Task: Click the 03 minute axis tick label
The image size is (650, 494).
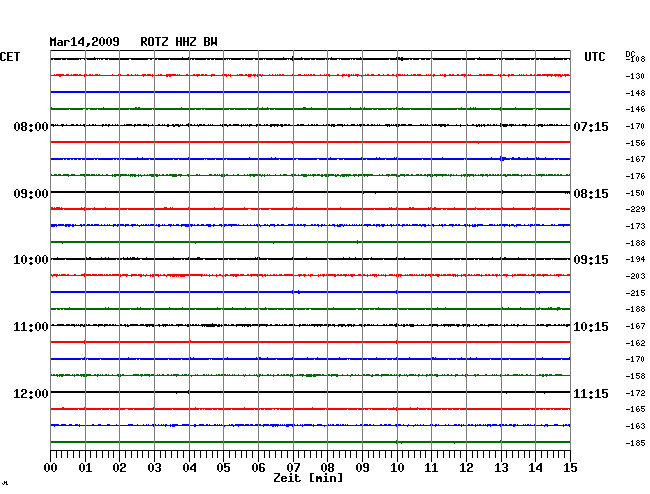Action: [x=154, y=468]
